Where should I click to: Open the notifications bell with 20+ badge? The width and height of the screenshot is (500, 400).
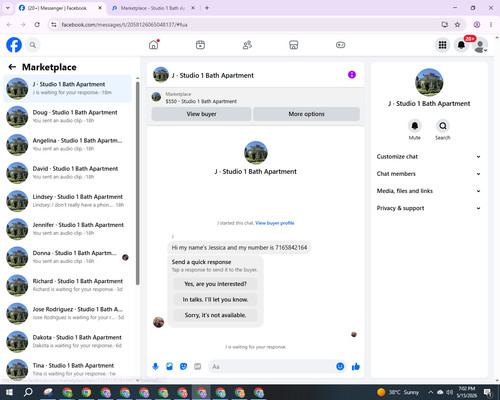pyautogui.click(x=461, y=45)
